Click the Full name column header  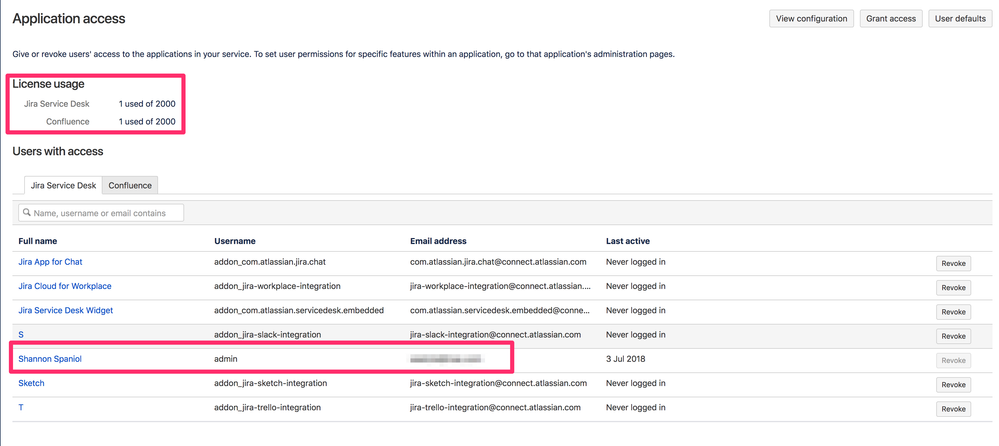(x=38, y=241)
